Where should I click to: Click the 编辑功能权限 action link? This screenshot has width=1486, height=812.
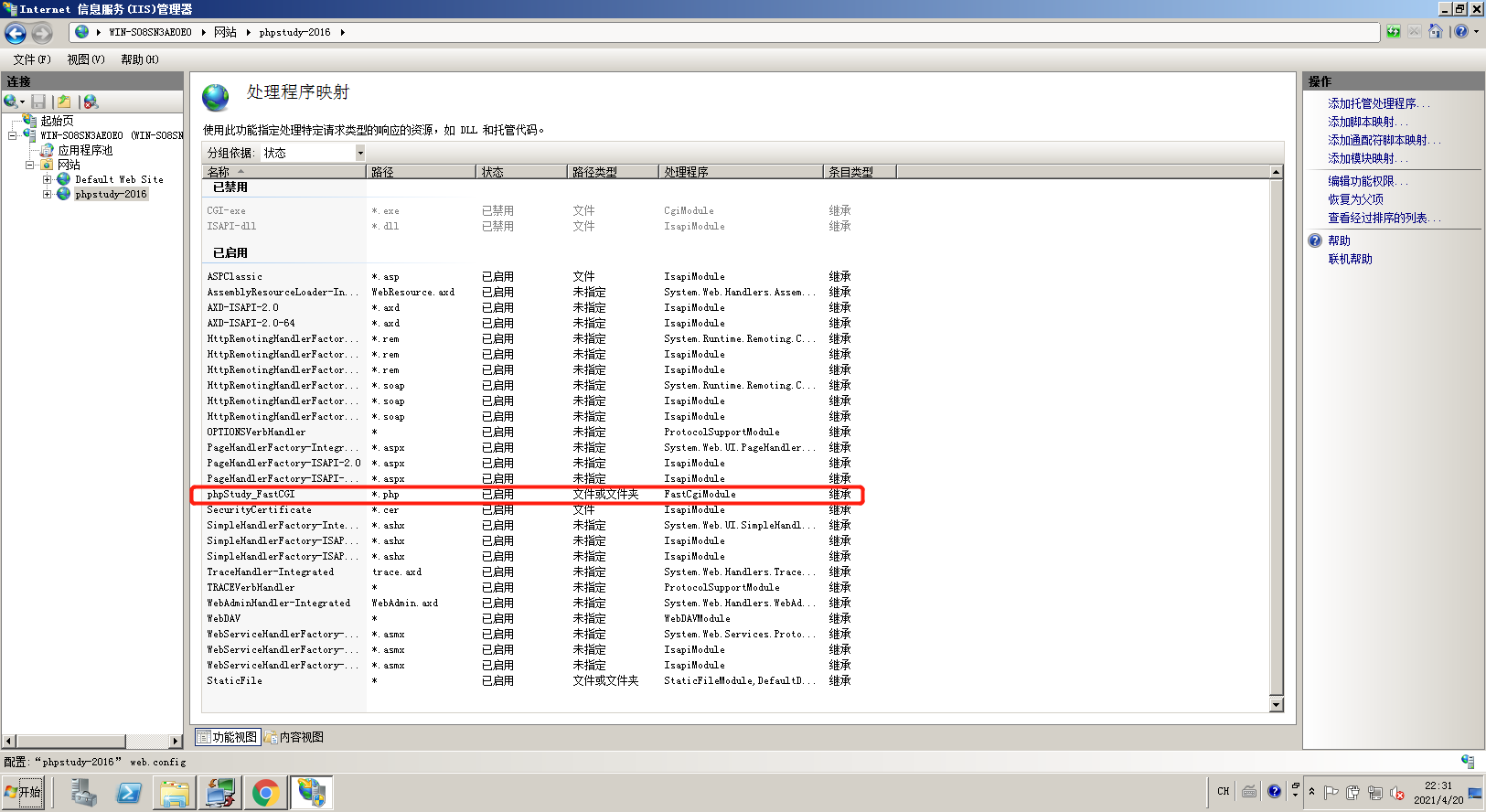[1368, 182]
